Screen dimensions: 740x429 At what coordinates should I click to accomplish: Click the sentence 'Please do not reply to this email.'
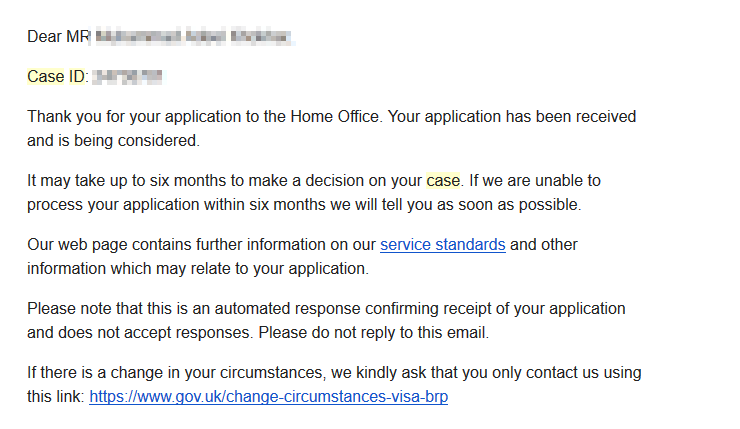pyautogui.click(x=374, y=332)
